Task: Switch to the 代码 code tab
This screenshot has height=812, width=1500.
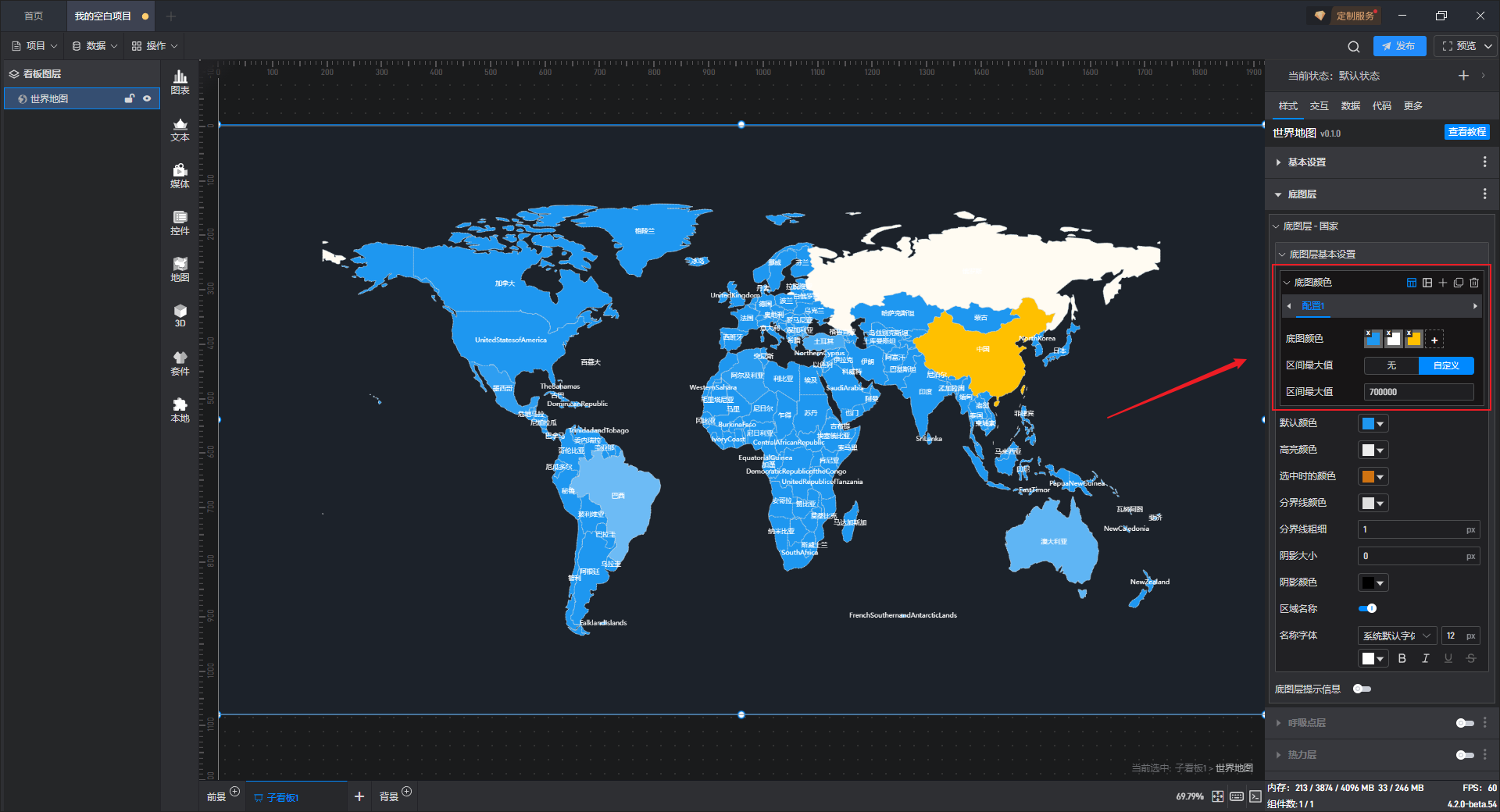Action: [x=1382, y=106]
